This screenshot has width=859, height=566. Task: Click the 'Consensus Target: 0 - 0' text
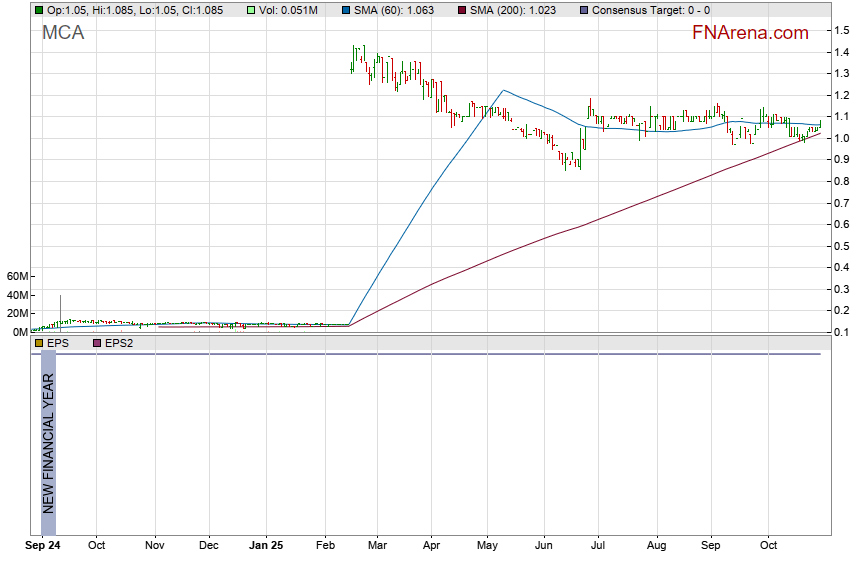coord(650,10)
